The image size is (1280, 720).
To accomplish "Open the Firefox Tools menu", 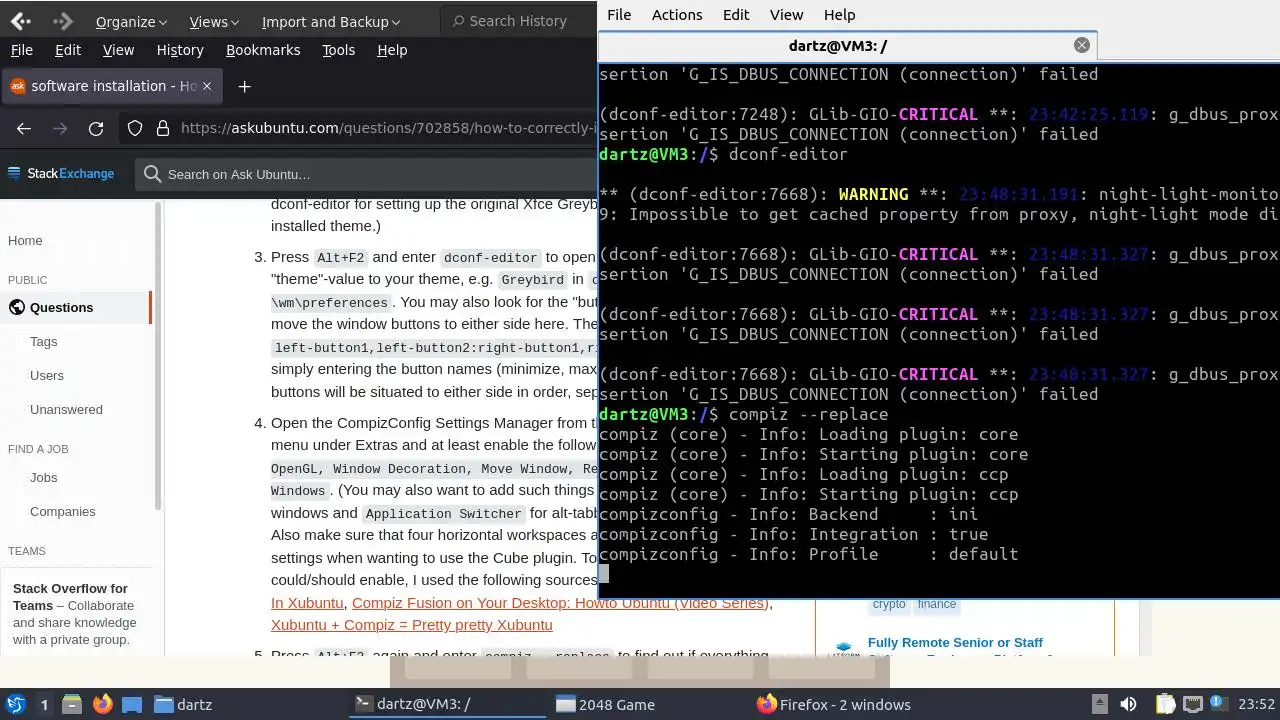I will (338, 50).
